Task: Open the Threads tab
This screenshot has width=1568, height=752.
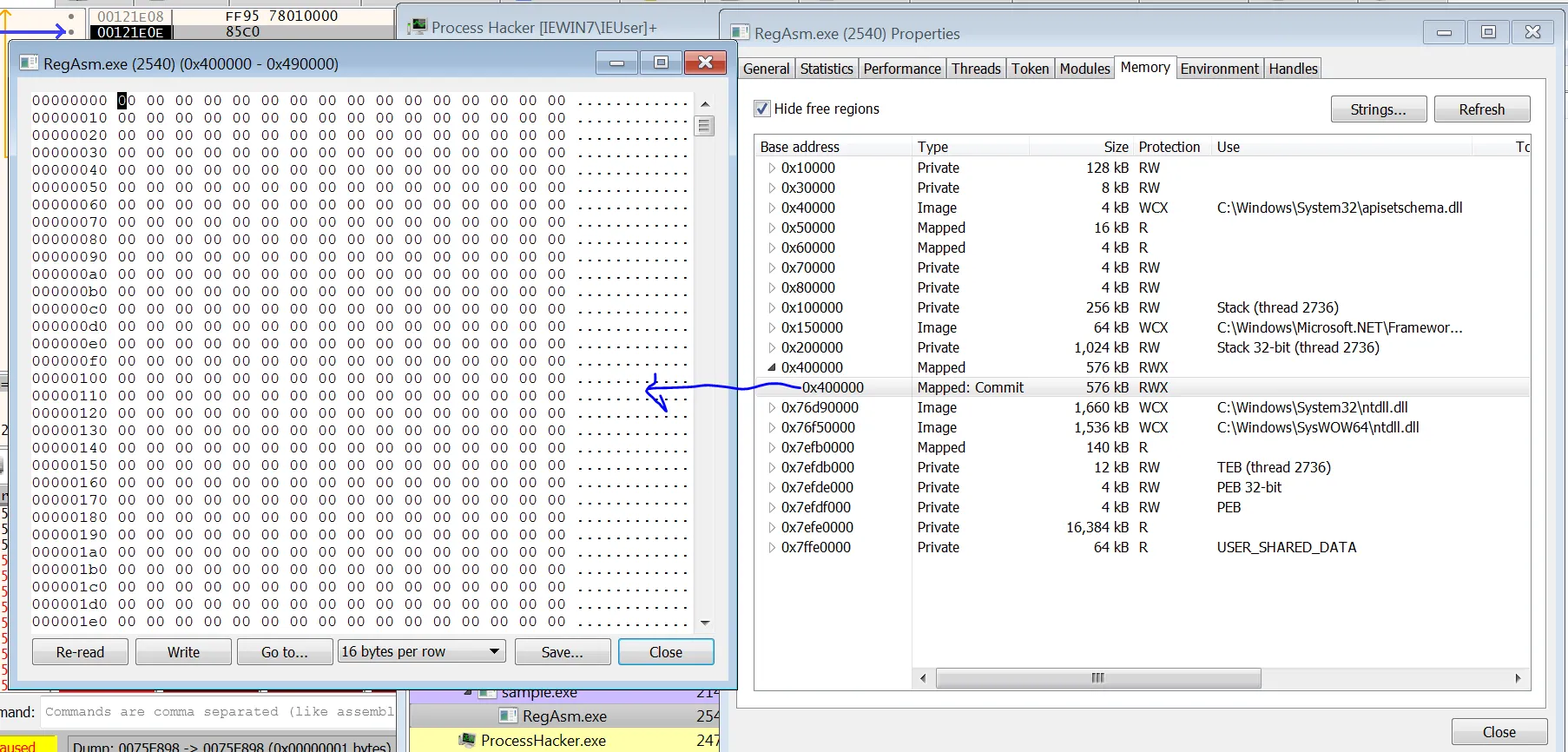Action: [x=976, y=69]
